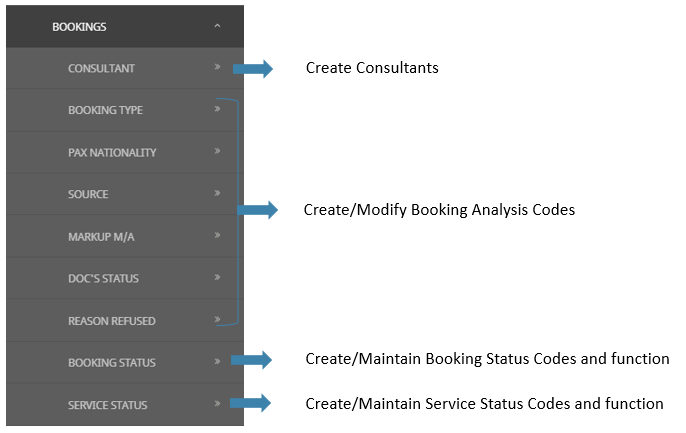Click 'Create/Maintain Service Status Codes and function' text
The width and height of the screenshot is (686, 433).
(484, 404)
